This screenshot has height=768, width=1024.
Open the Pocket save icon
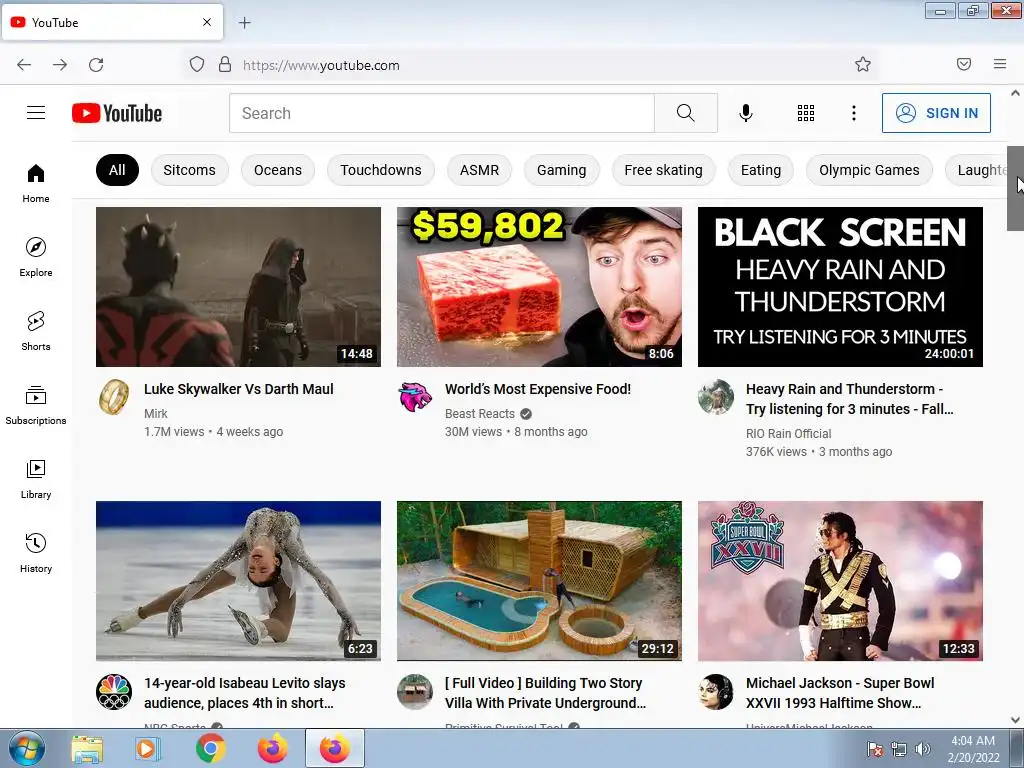pos(964,64)
